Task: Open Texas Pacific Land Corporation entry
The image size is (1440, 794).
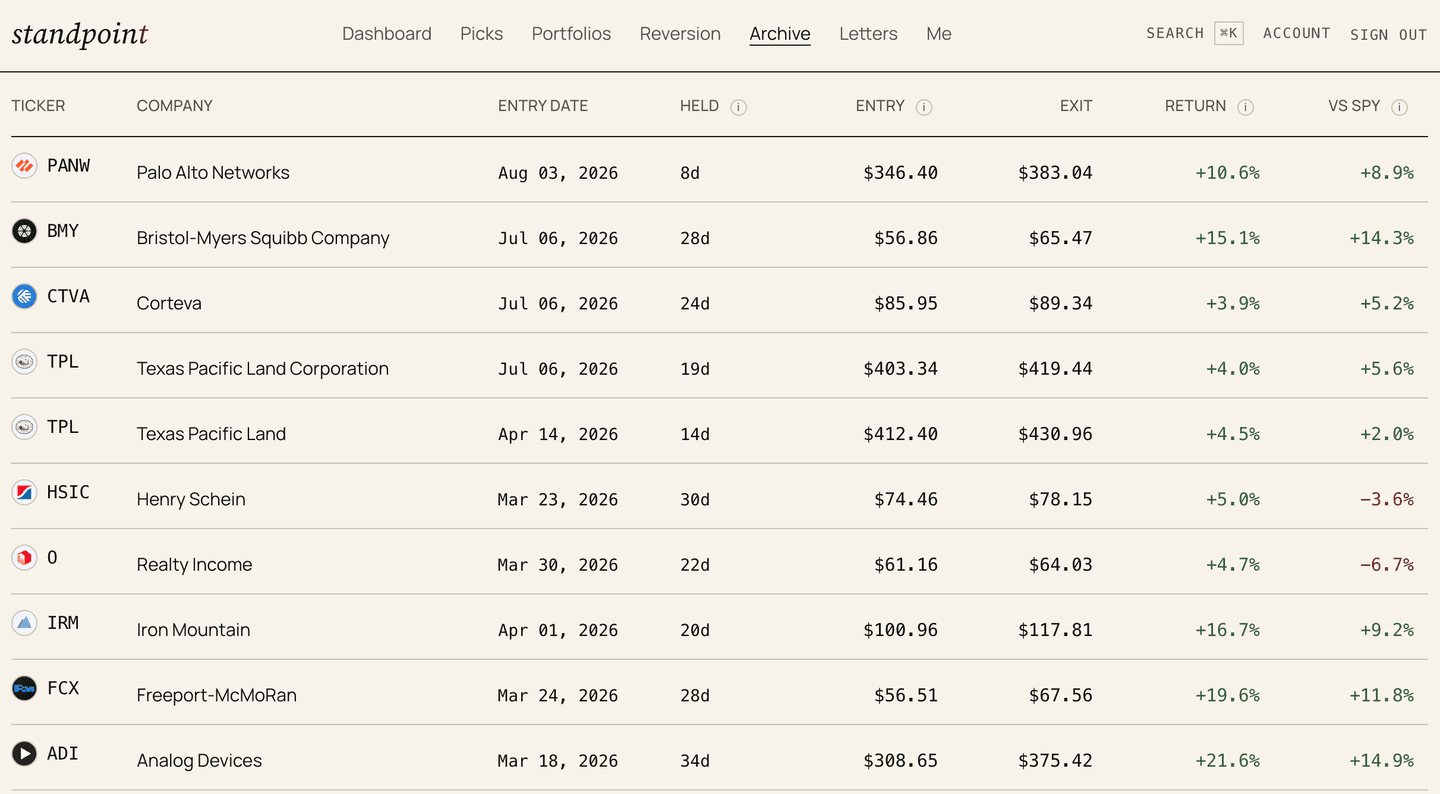Action: [263, 369]
